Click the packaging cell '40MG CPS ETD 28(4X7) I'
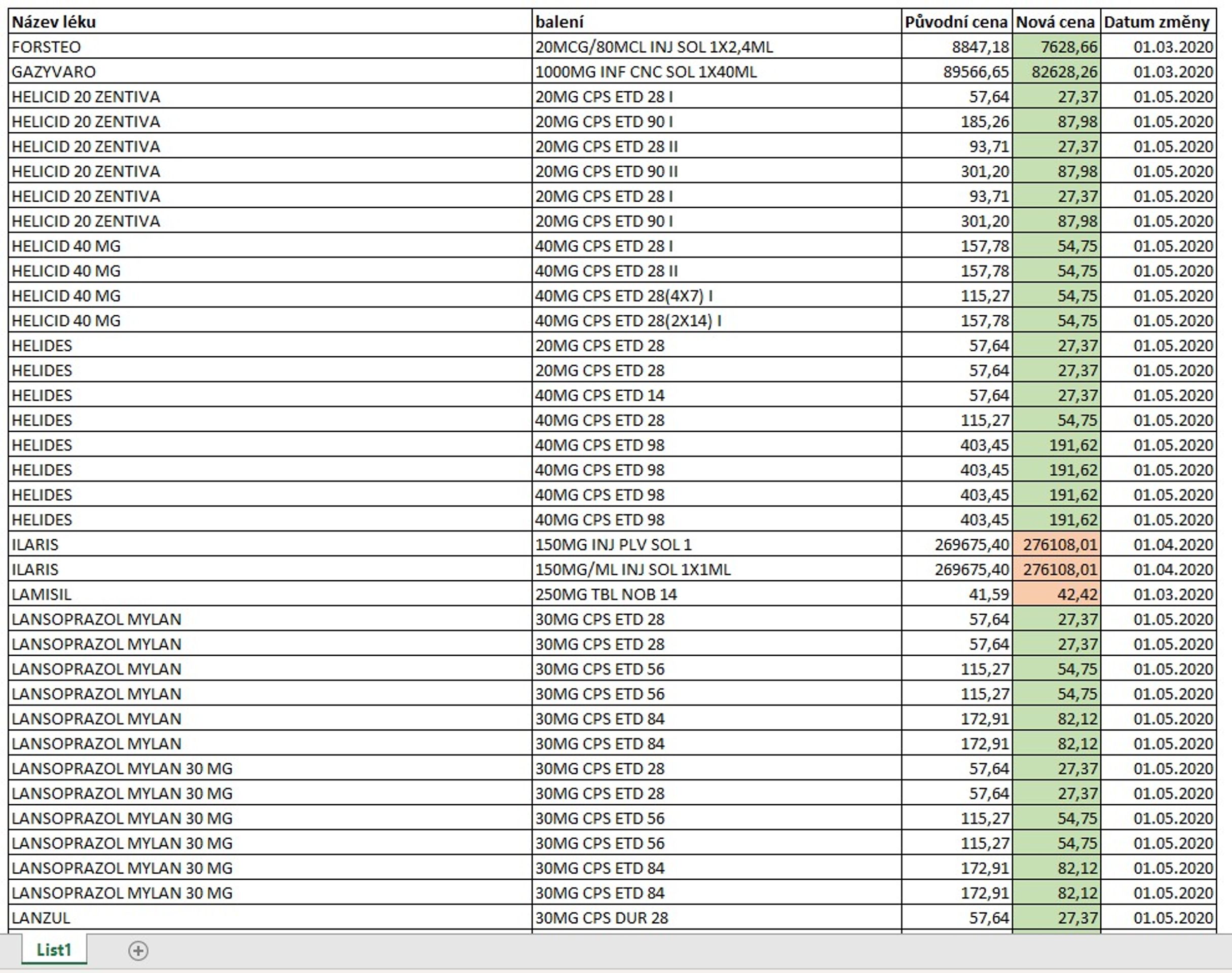Screen dimensions: 1232x973 (717, 295)
